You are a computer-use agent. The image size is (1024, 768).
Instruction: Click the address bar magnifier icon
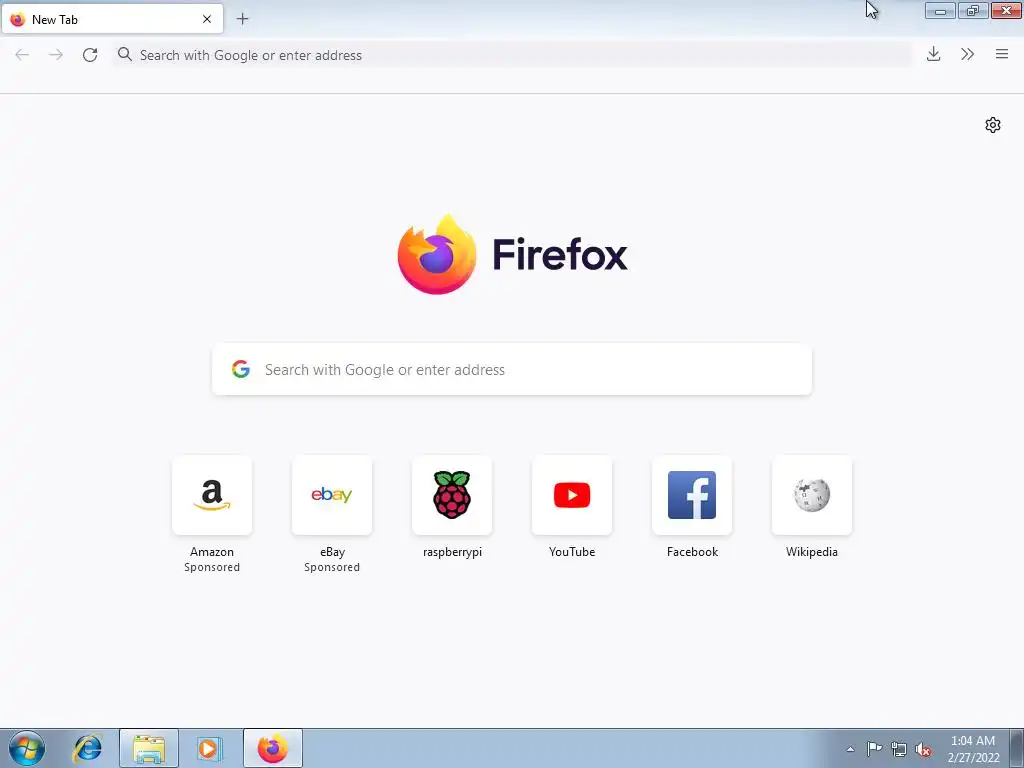pos(125,54)
